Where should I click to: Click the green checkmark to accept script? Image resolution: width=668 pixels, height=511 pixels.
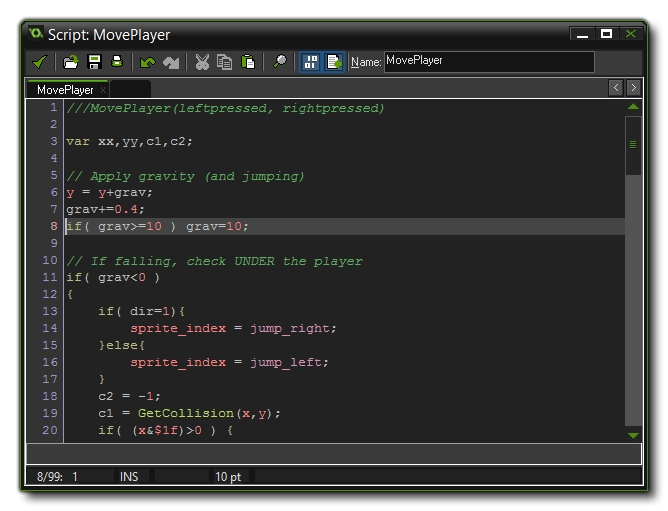coord(39,62)
